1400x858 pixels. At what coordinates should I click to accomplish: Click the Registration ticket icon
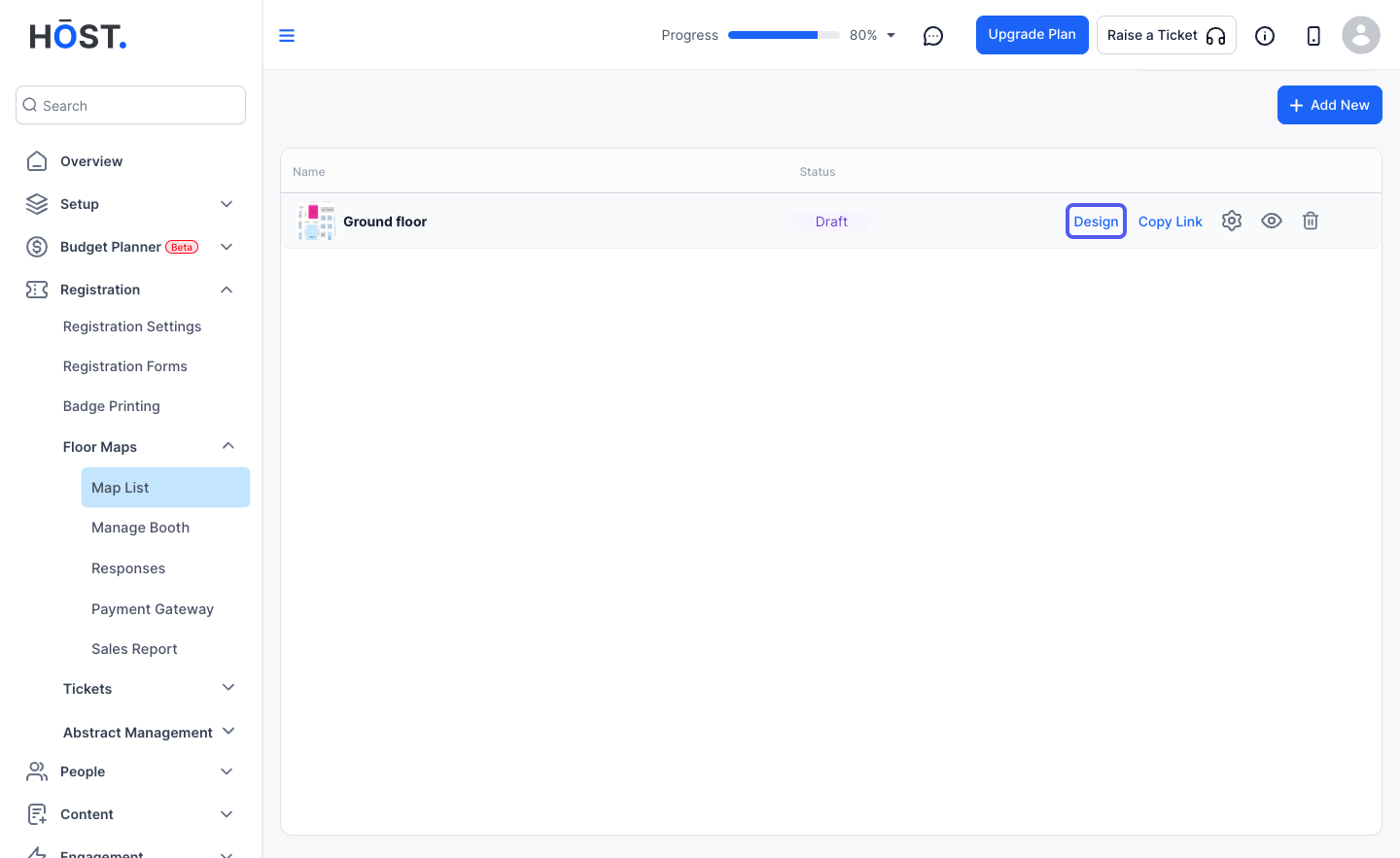point(37,290)
